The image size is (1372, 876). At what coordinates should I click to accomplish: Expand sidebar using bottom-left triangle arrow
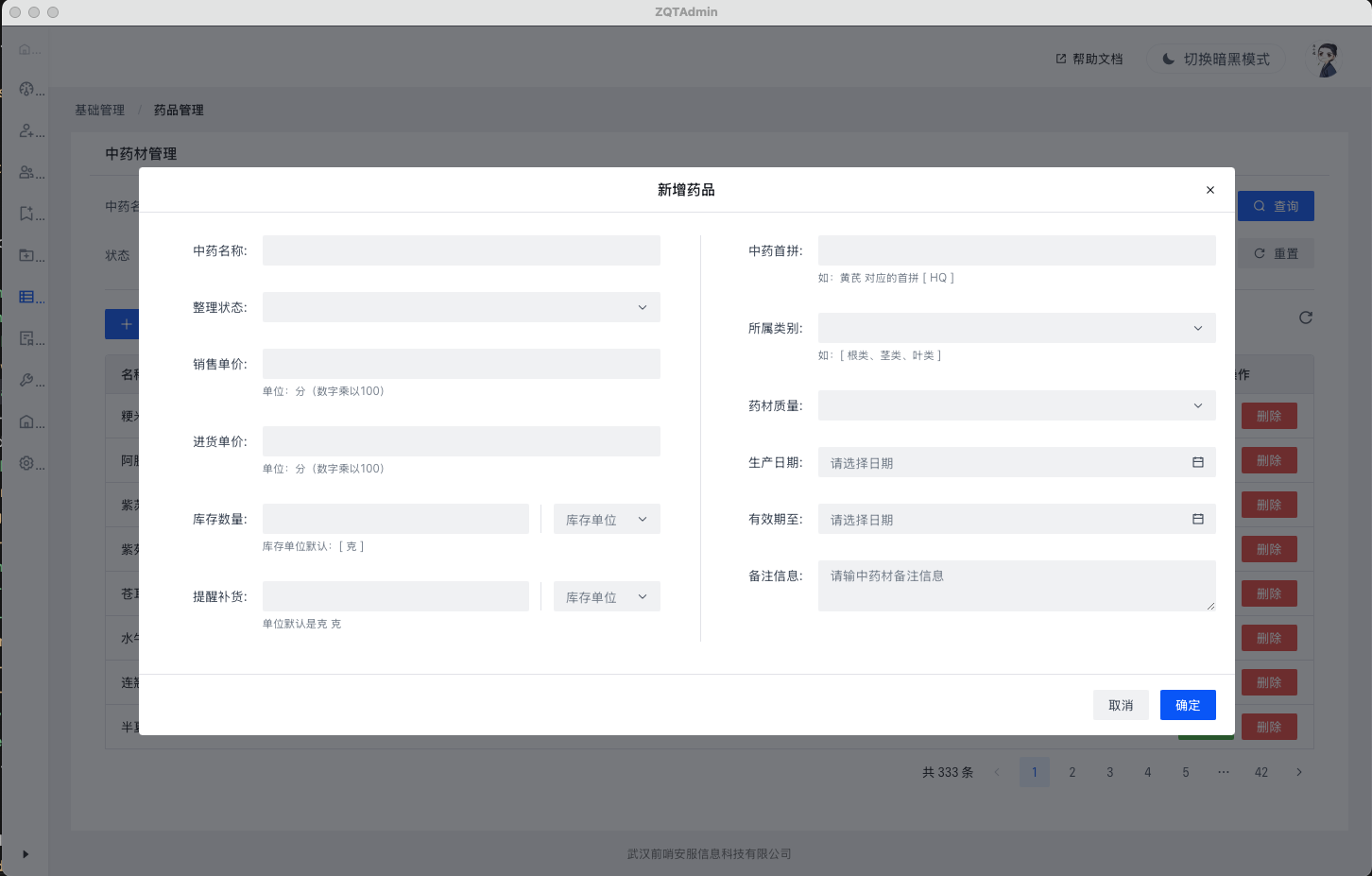26,854
